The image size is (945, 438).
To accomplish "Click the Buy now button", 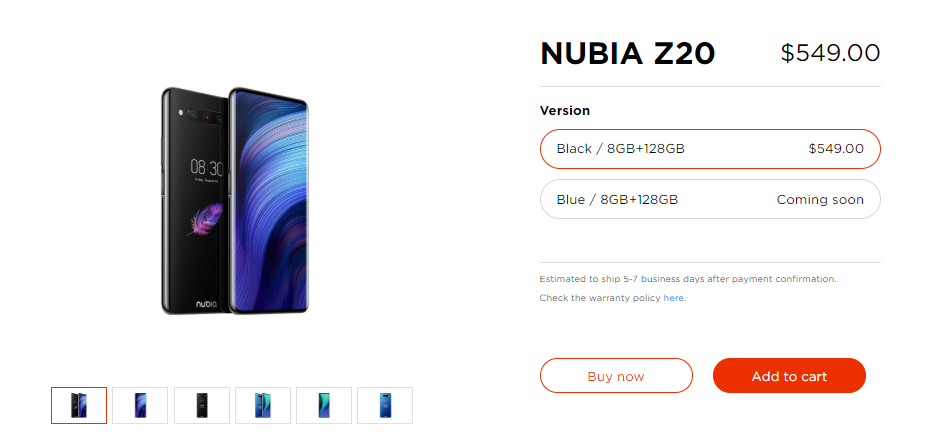I will pos(616,376).
